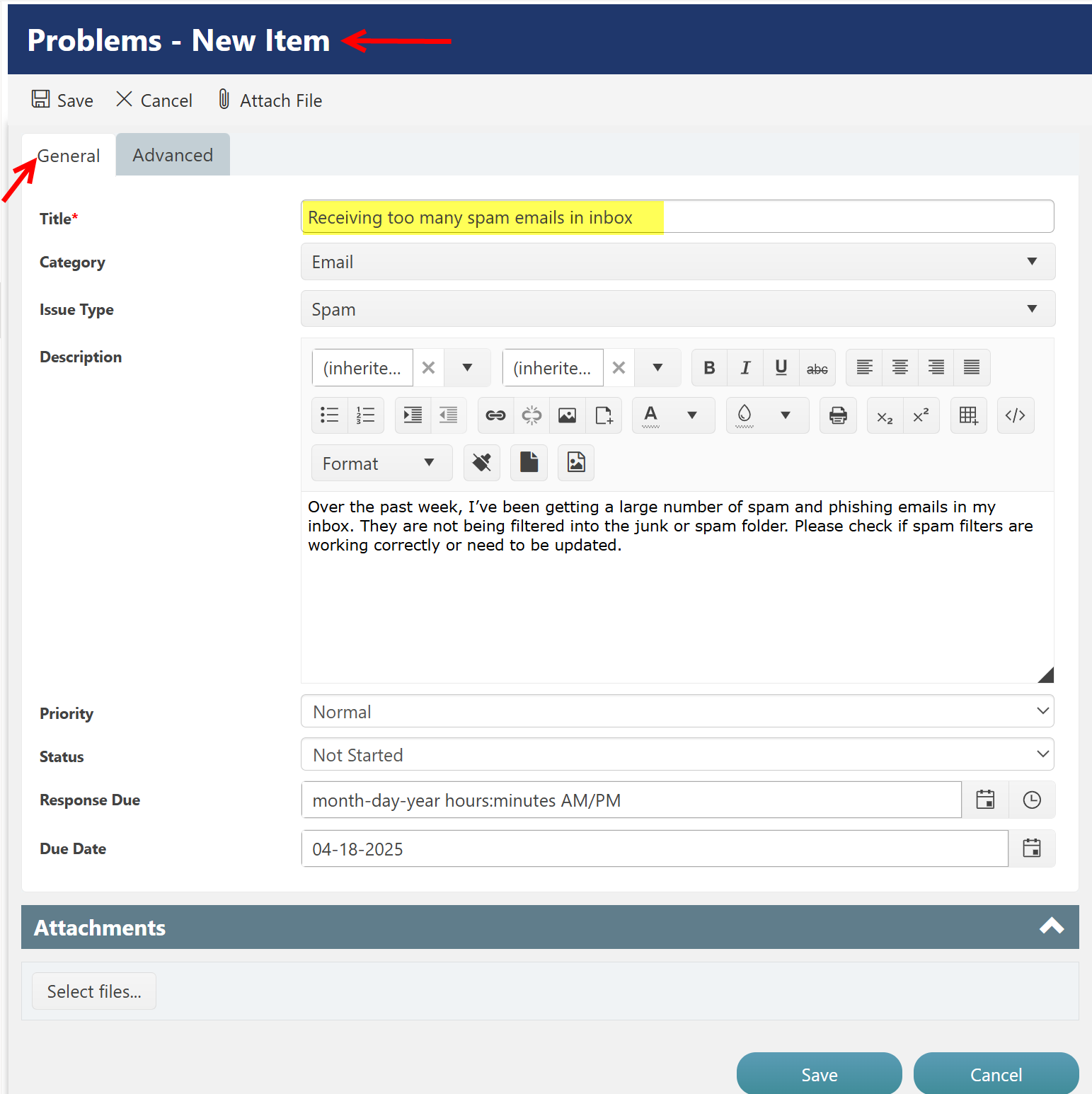The width and height of the screenshot is (1092, 1094).
Task: Insert a hyperlink in the description
Action: 495,415
